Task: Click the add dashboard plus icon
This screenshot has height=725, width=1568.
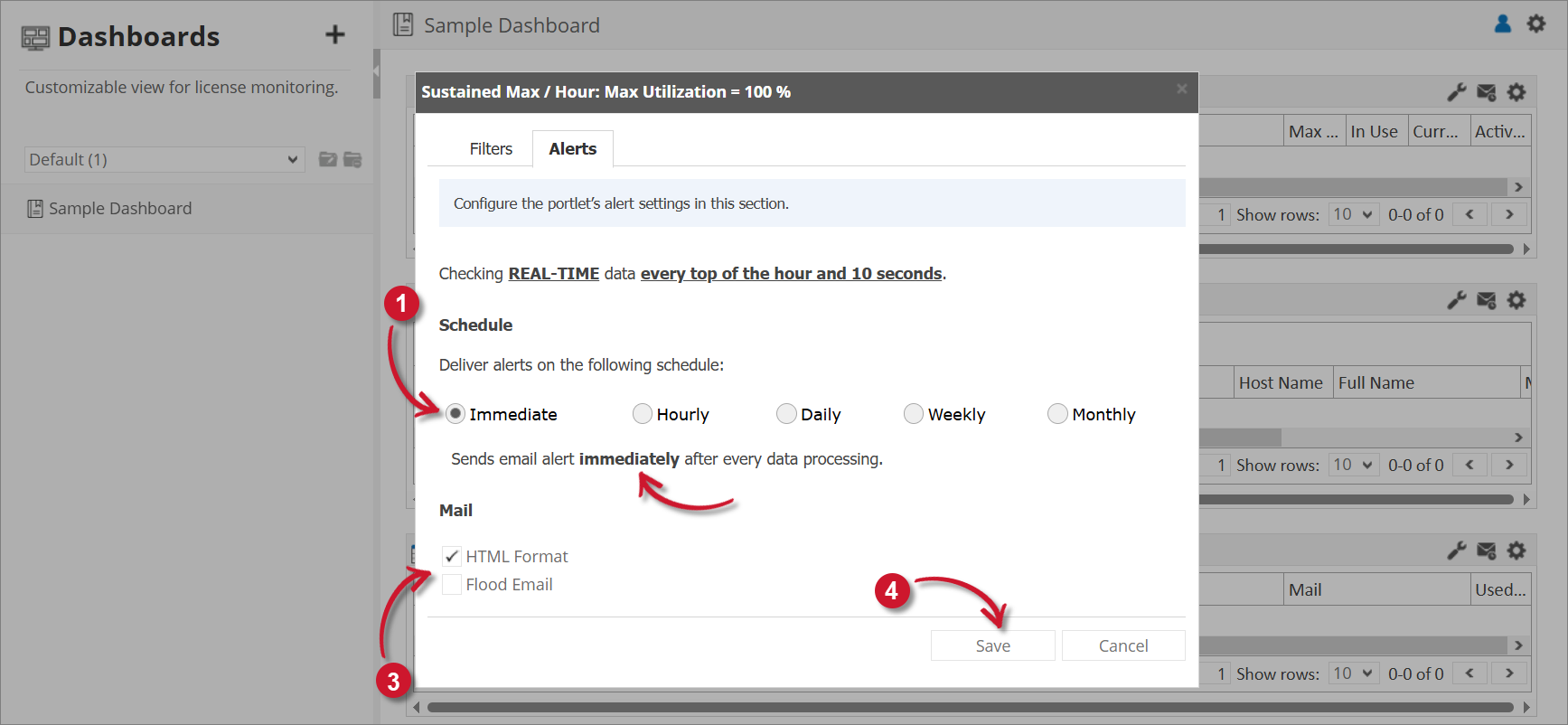Action: pos(335,34)
